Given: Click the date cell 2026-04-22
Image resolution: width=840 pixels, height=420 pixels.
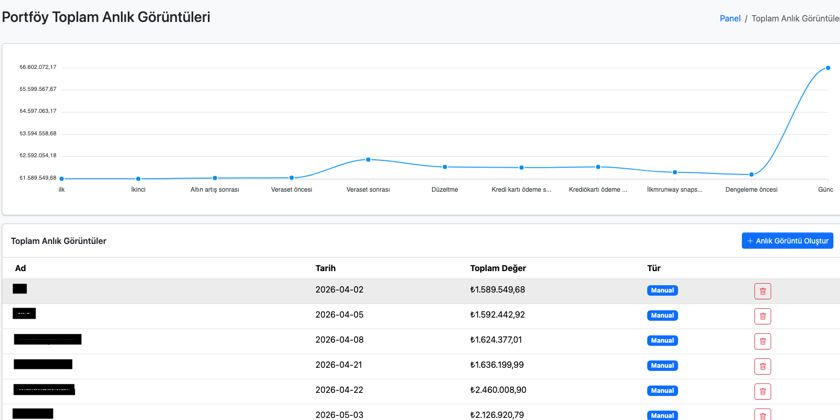Looking at the screenshot, I should pos(339,390).
